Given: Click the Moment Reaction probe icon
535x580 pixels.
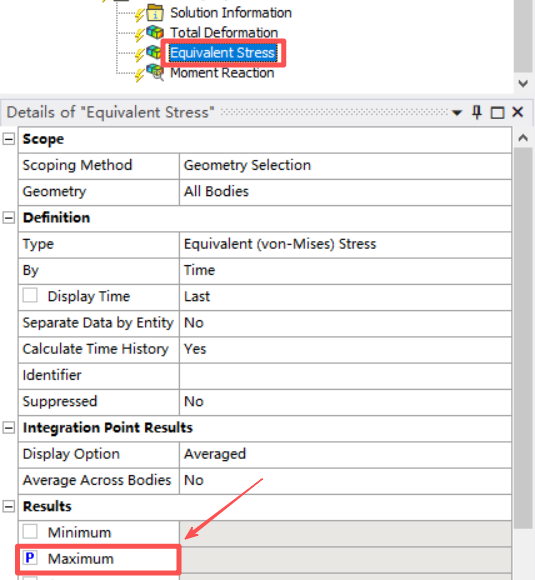Looking at the screenshot, I should 155,72.
